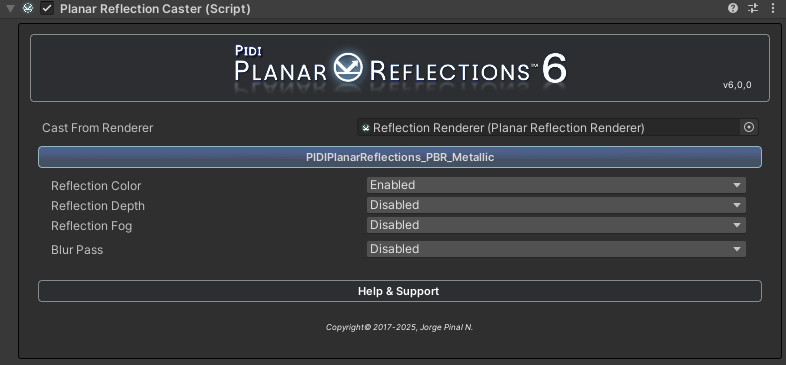This screenshot has height=365, width=786.
Task: Collapse the Planar Reflection Caster component foldout
Action: tap(10, 9)
